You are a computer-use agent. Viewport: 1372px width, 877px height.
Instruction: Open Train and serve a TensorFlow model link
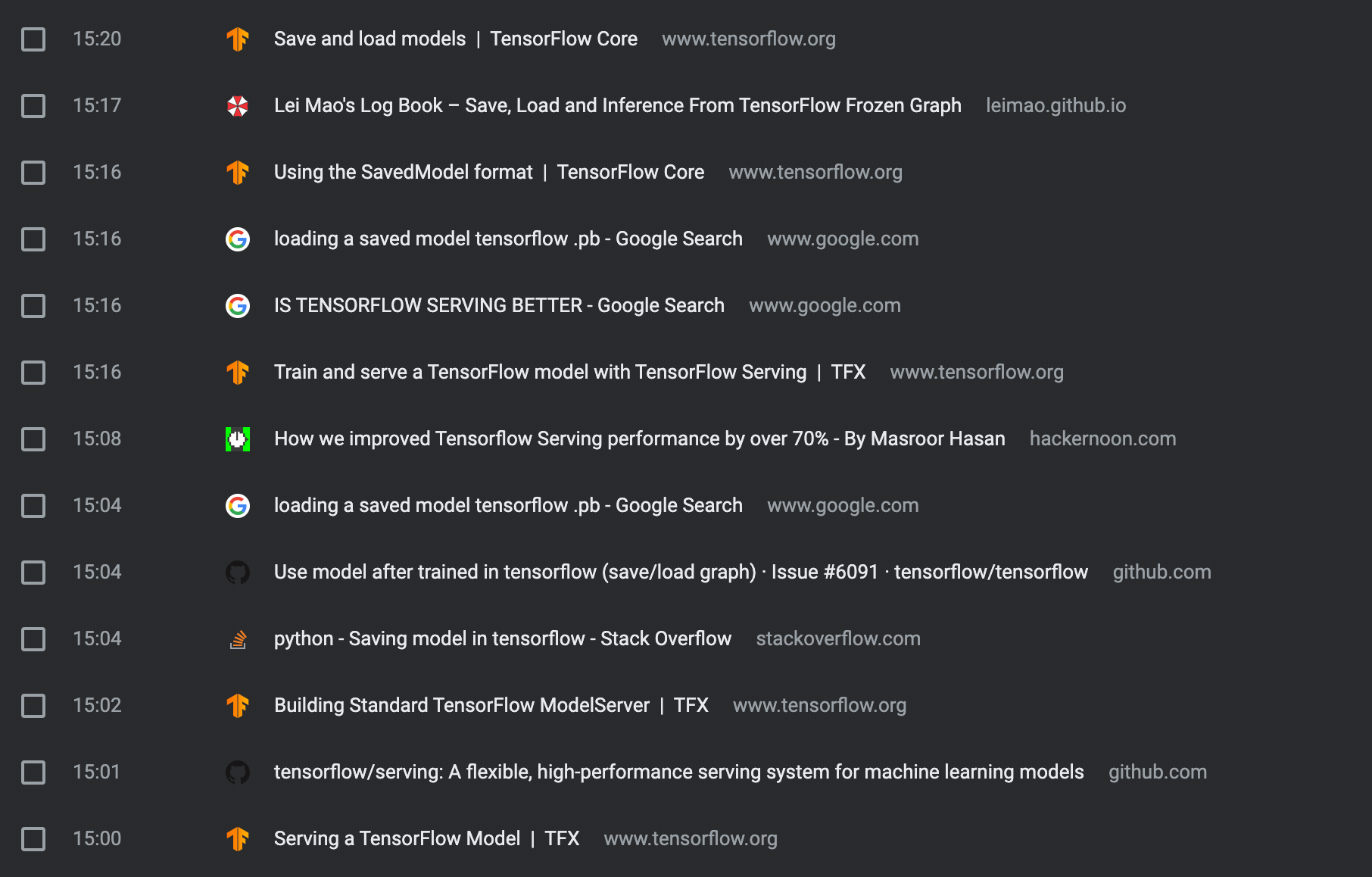pos(569,372)
